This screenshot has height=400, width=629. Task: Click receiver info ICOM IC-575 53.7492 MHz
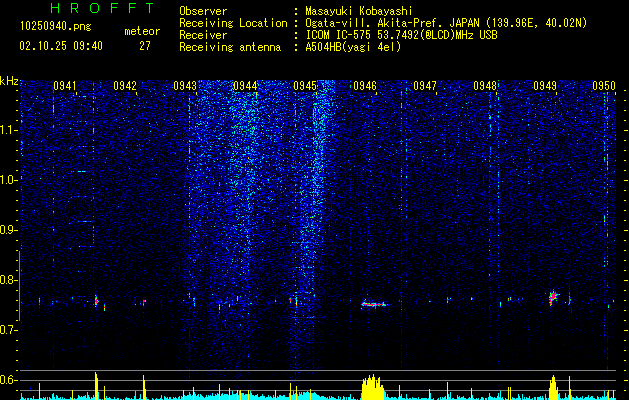pos(401,35)
